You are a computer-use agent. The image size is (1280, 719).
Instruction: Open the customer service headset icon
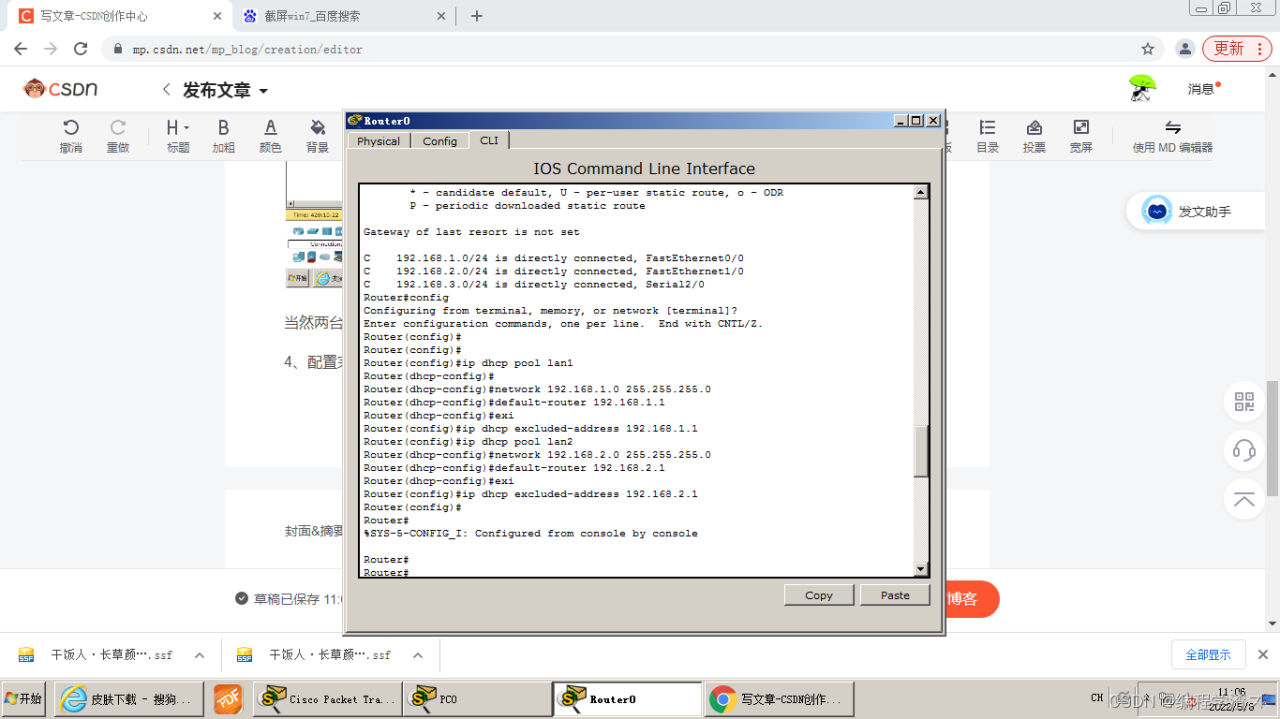click(x=1244, y=450)
